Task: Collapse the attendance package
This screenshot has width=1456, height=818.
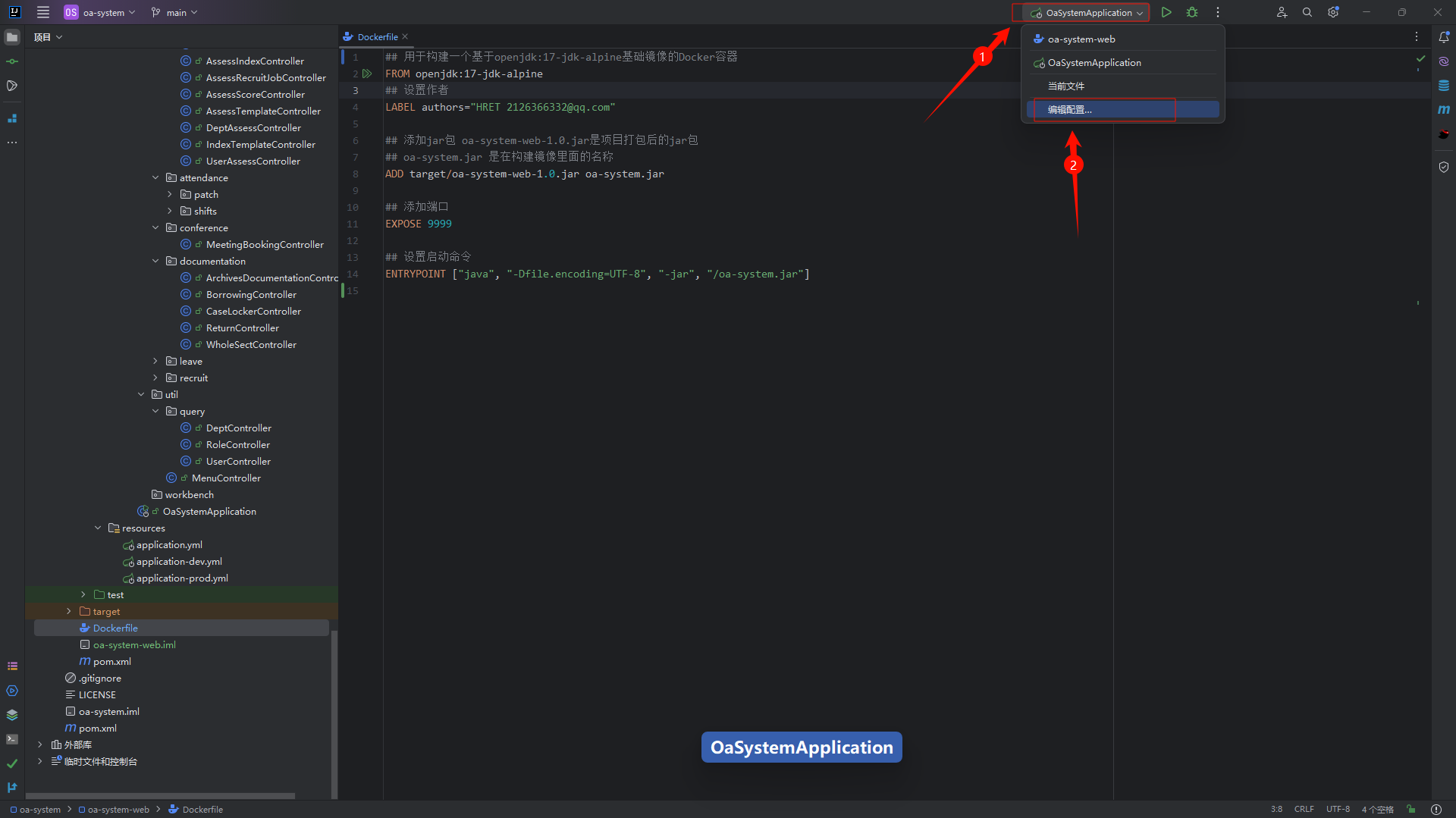Action: pos(155,178)
